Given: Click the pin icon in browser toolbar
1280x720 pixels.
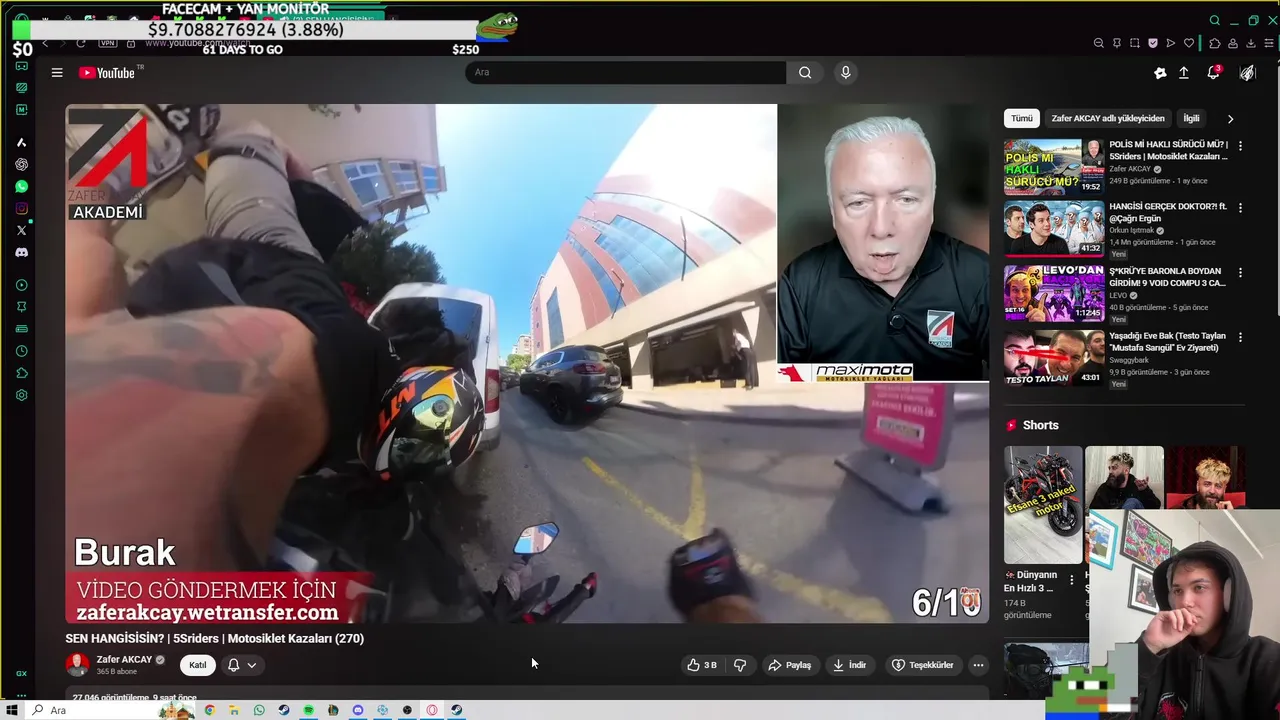Looking at the screenshot, I should 1117,43.
